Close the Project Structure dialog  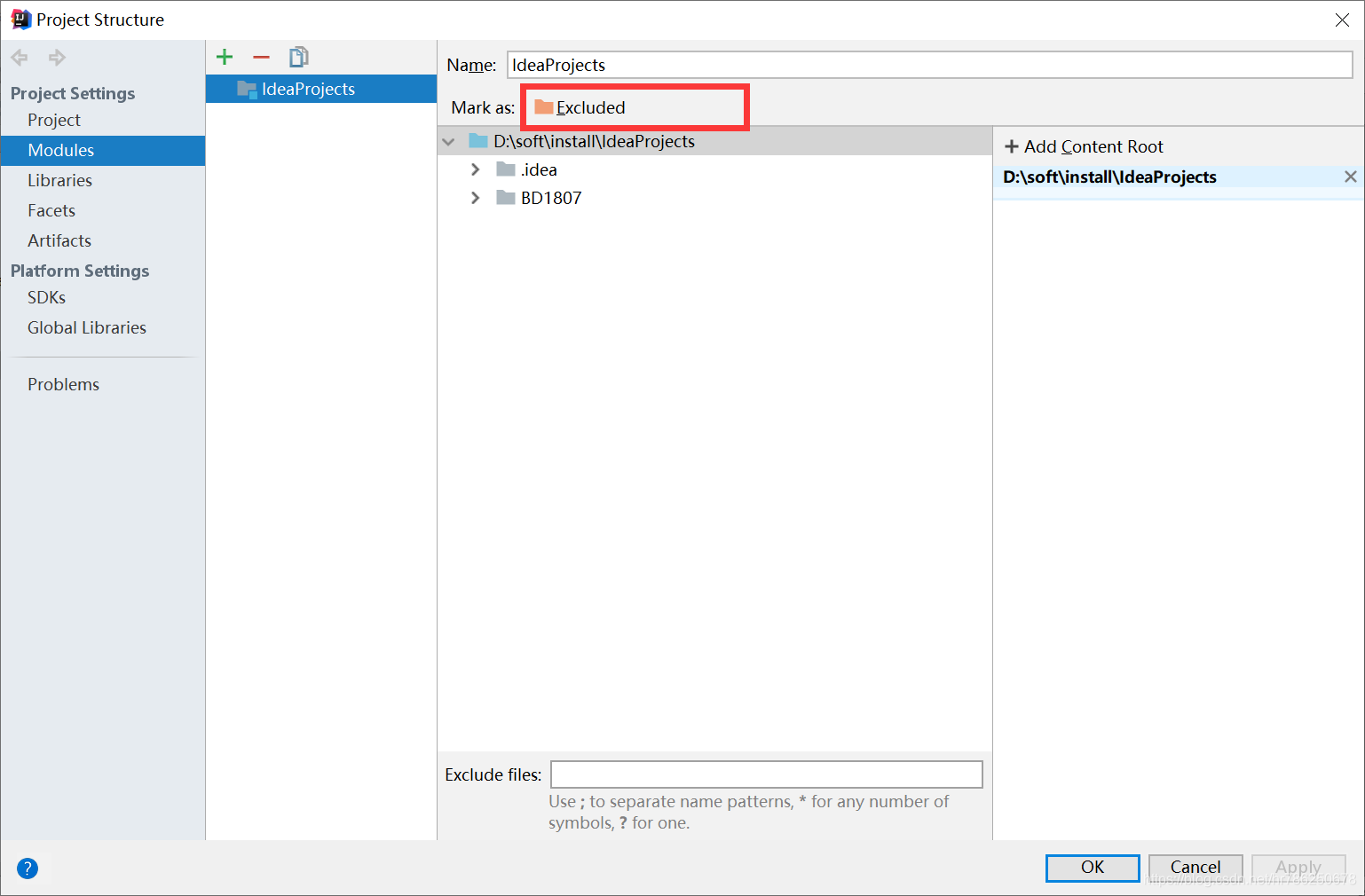point(1342,20)
